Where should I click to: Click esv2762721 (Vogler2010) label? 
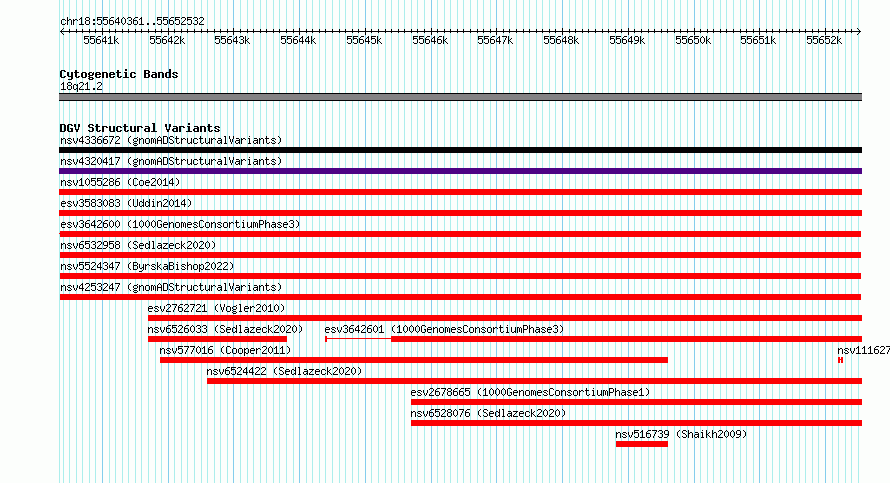point(216,308)
